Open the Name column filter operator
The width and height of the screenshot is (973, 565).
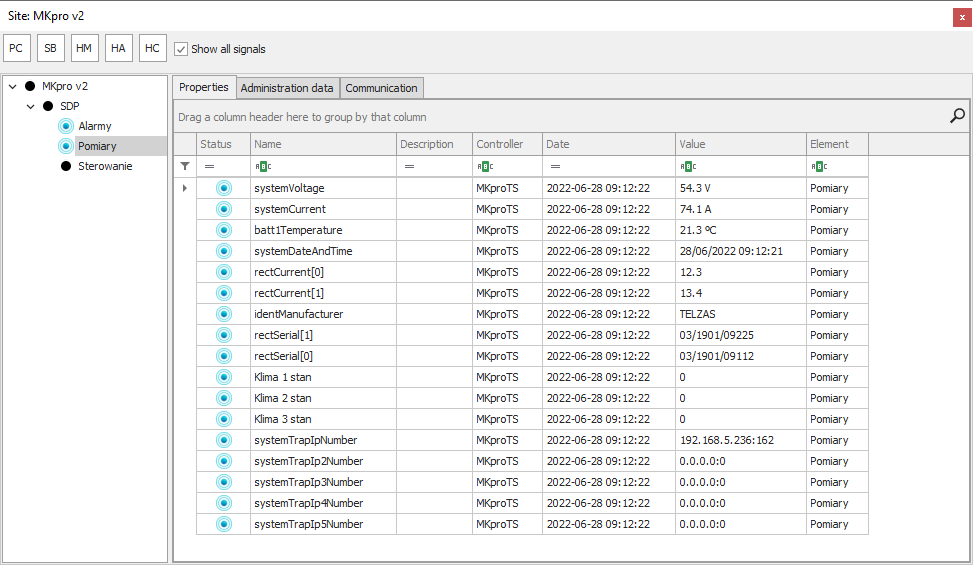(x=263, y=166)
